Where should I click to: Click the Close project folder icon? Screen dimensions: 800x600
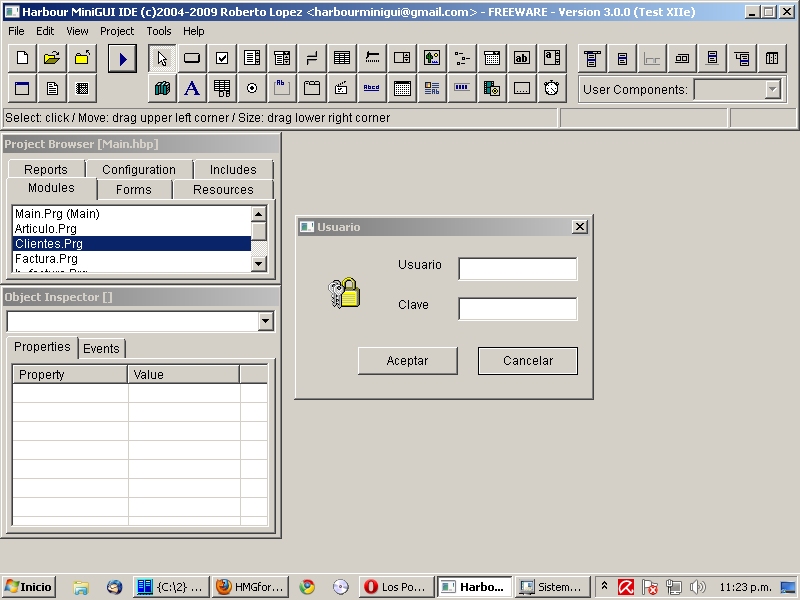(82, 58)
